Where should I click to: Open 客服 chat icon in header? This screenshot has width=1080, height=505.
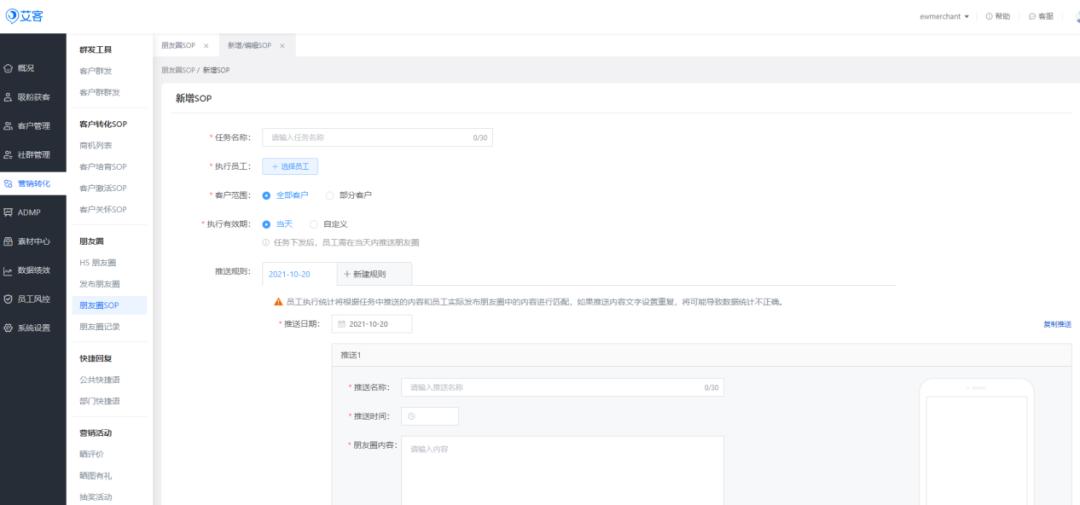pyautogui.click(x=1031, y=16)
